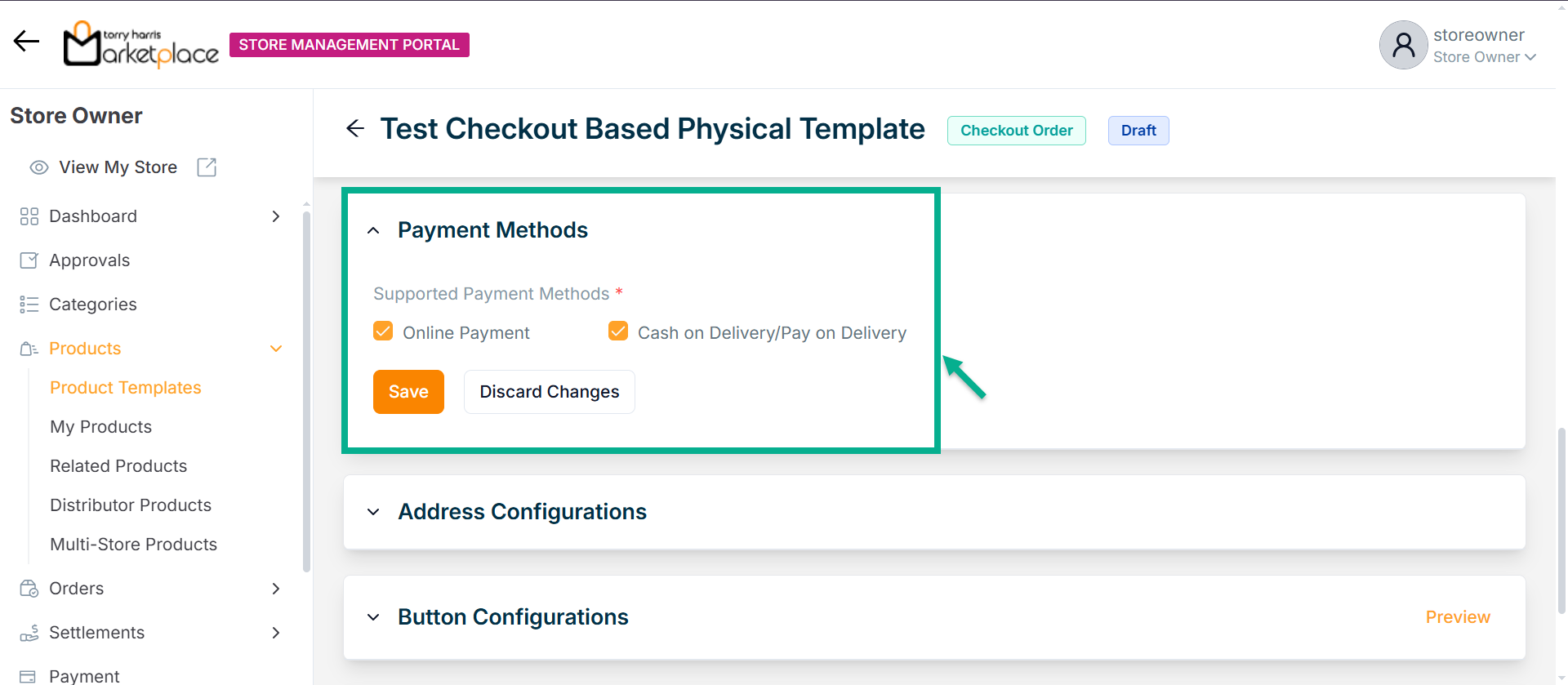Click the Categories list icon

[29, 305]
